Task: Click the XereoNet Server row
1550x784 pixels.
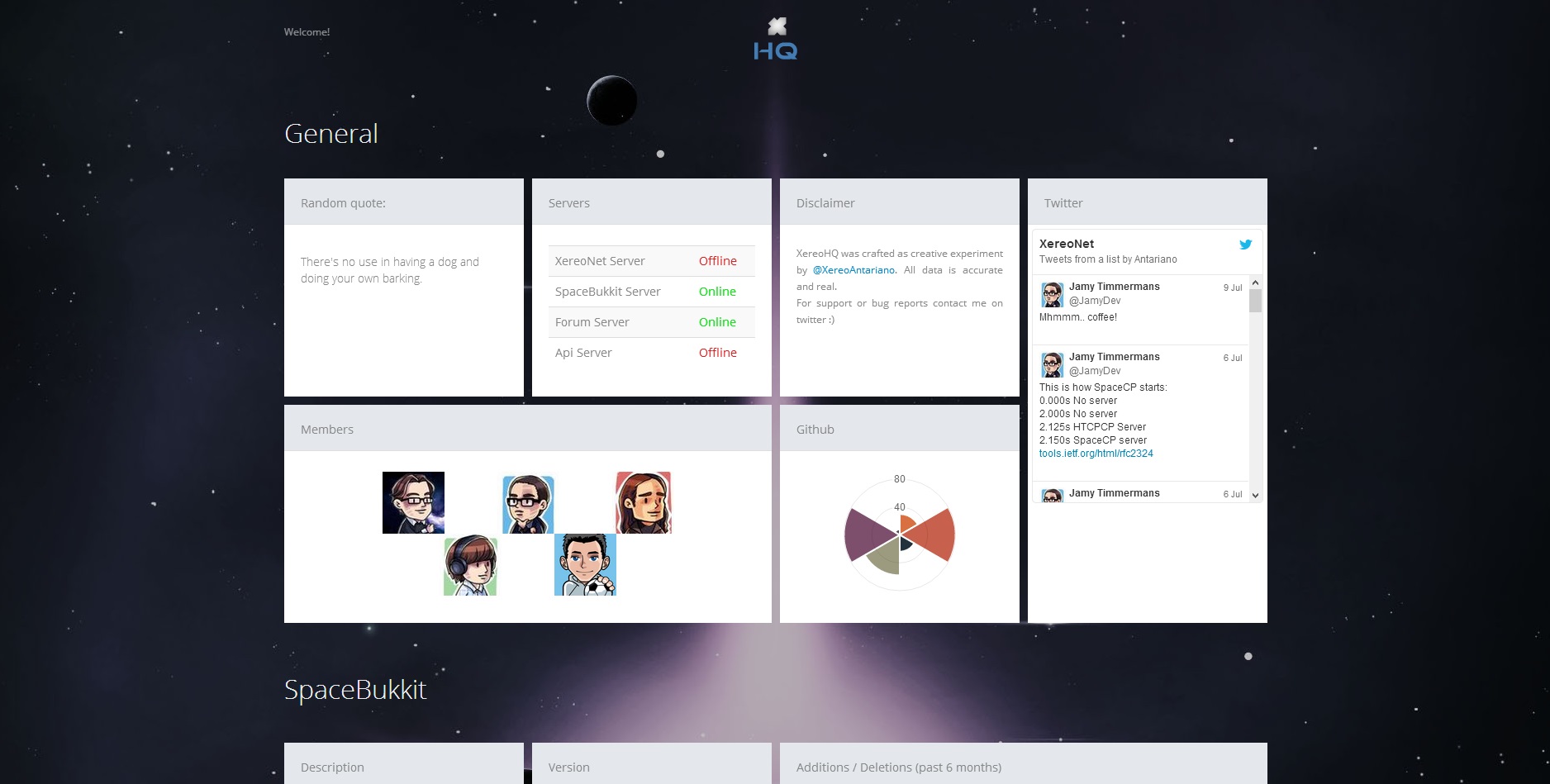Action: [652, 261]
